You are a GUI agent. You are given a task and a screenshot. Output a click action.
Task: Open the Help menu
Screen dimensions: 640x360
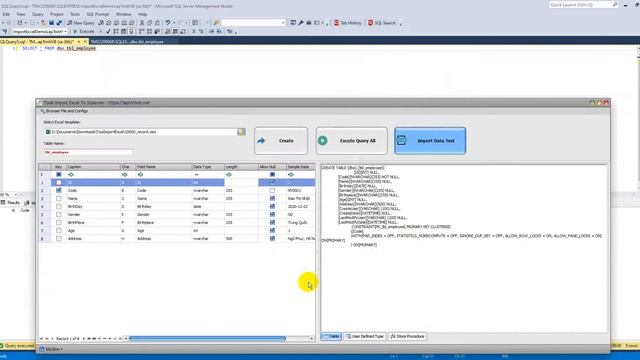[x=142, y=14]
